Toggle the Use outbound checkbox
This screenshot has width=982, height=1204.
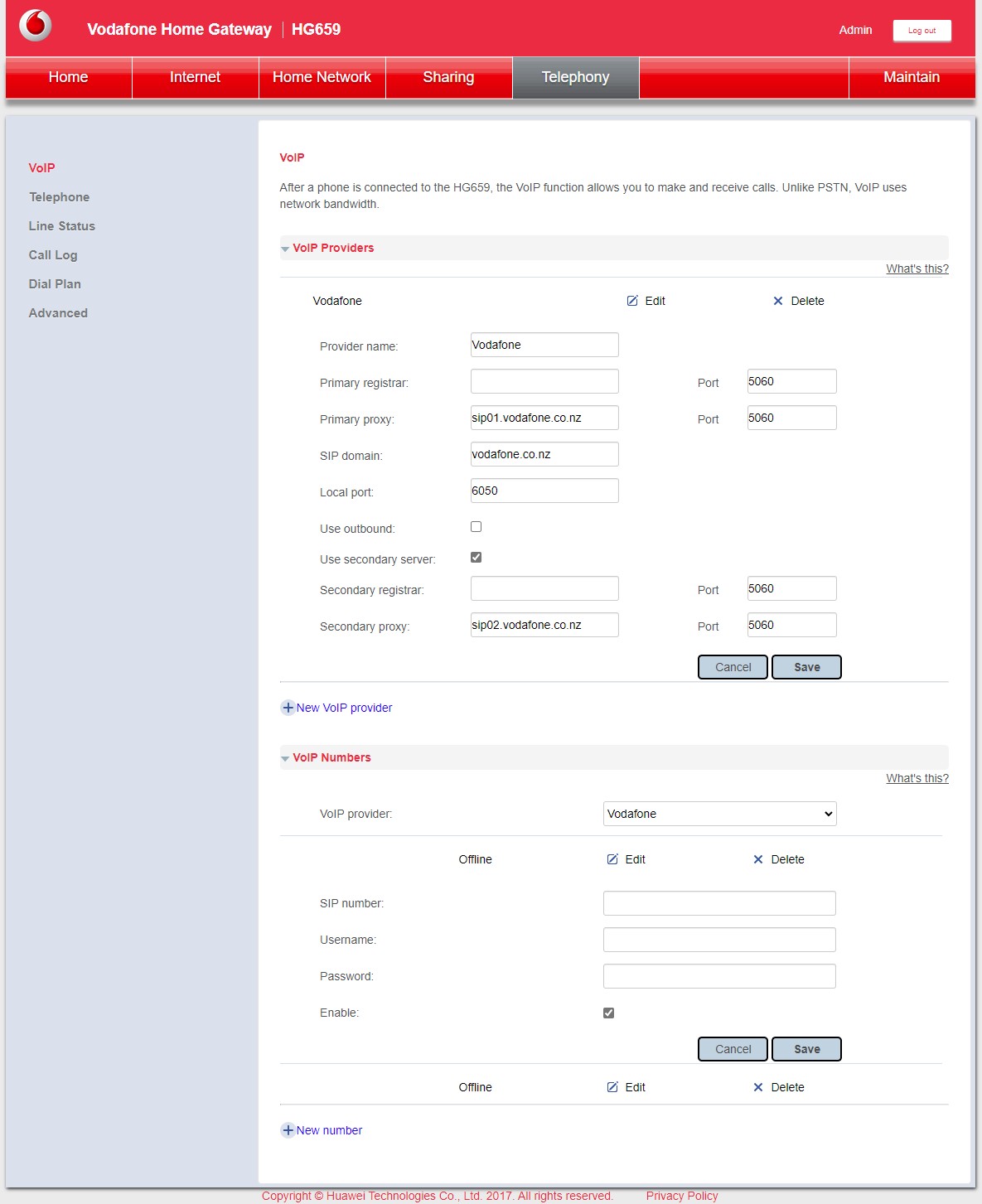tap(476, 527)
